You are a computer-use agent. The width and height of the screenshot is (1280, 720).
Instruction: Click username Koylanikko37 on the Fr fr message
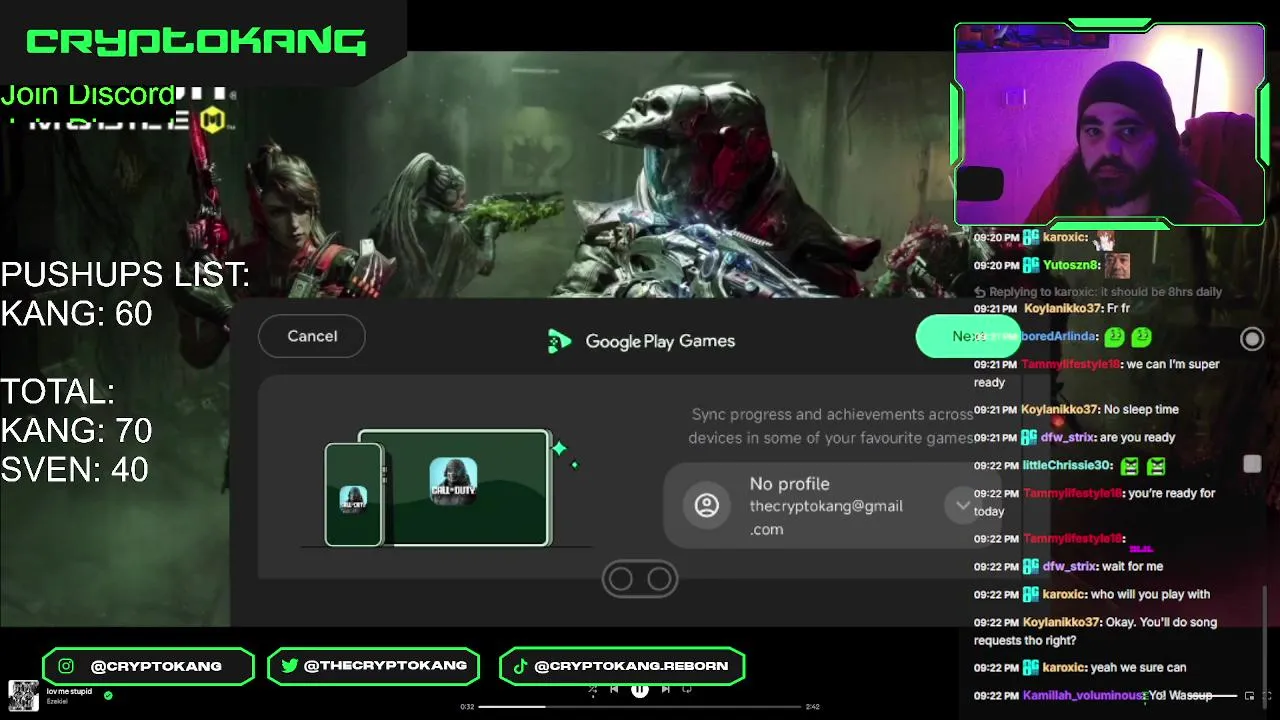click(x=1062, y=309)
